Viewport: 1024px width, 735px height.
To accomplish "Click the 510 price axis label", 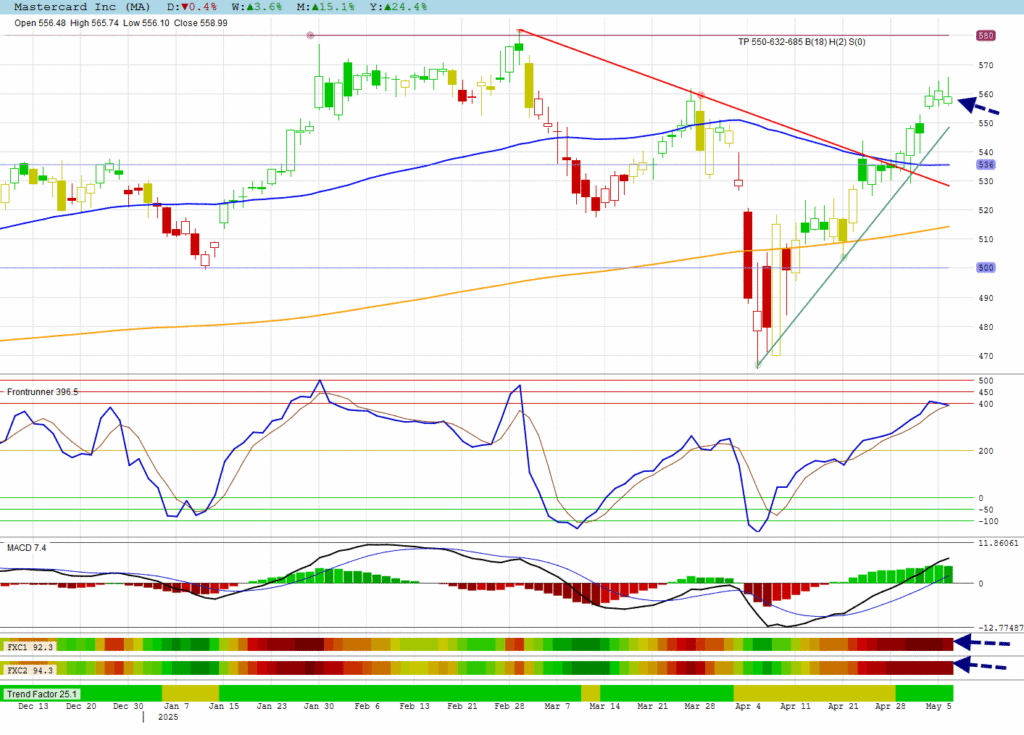I will coord(985,239).
